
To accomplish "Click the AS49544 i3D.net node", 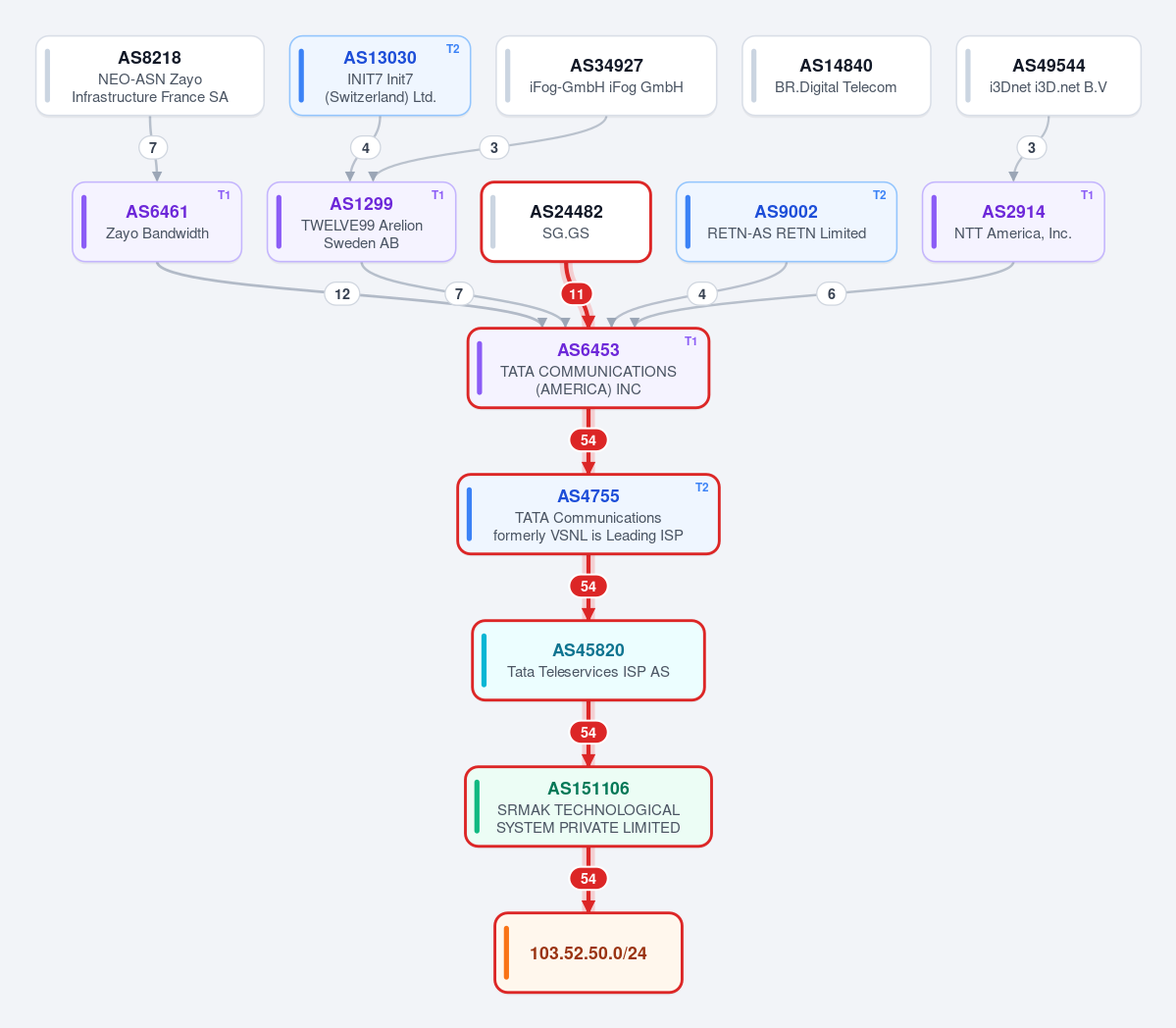I will [x=1048, y=76].
